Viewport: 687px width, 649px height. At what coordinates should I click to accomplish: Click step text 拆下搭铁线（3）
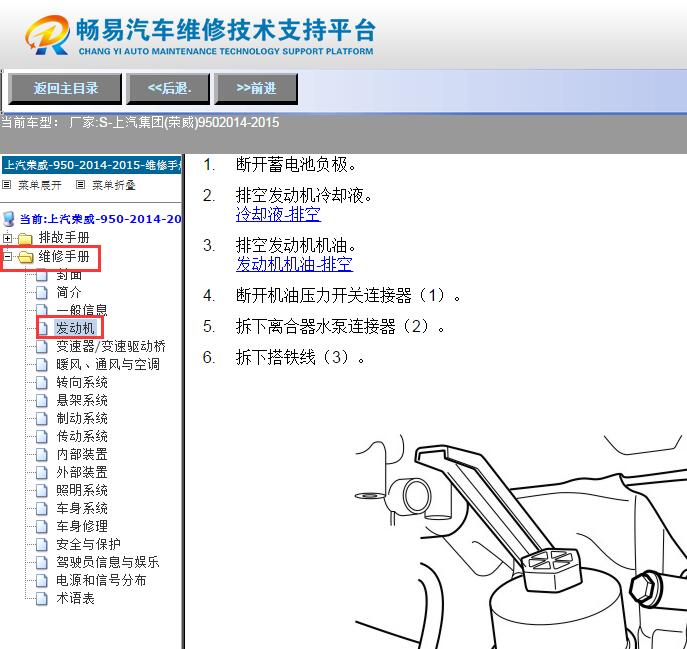coord(301,357)
